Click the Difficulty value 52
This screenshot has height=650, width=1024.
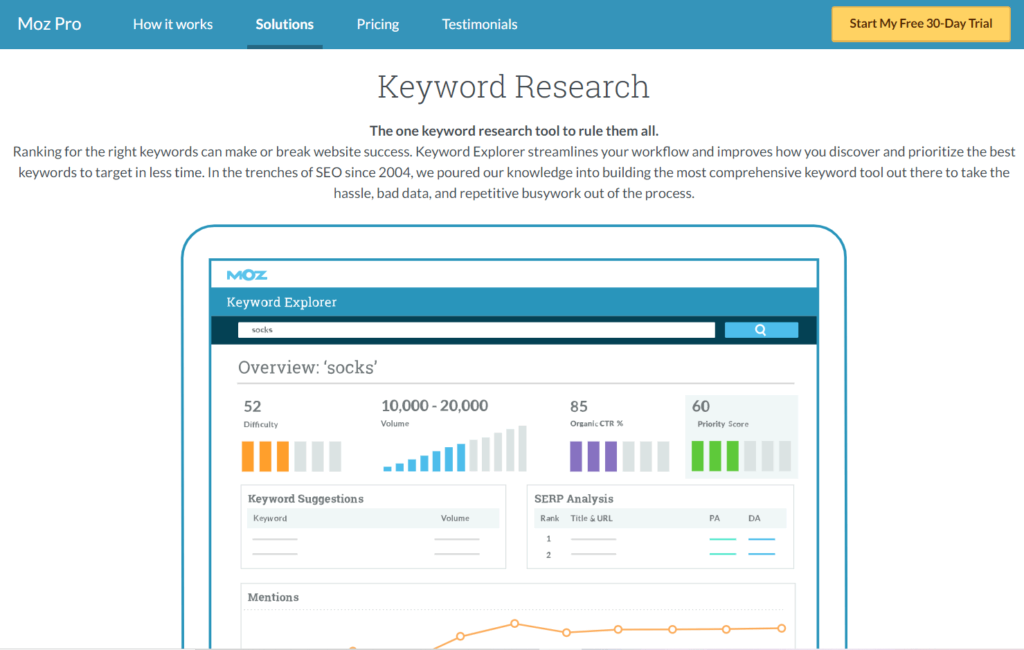click(x=253, y=406)
